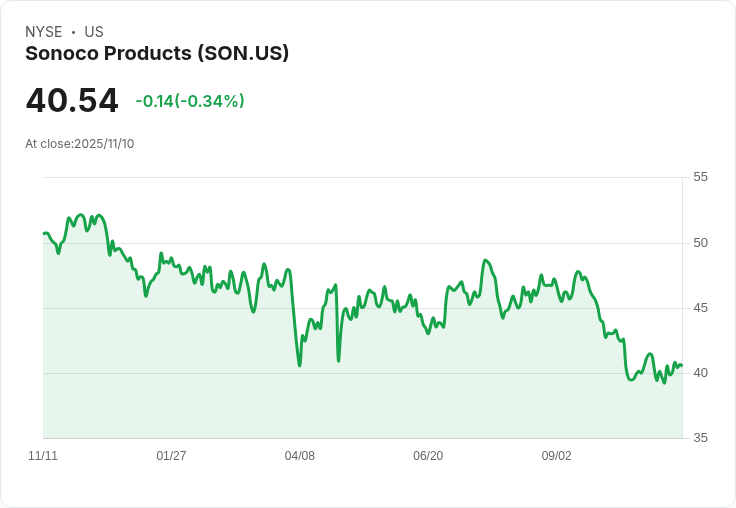This screenshot has height=508, width=736.
Task: Select the 06/20 date on x-axis
Action: pos(428,456)
